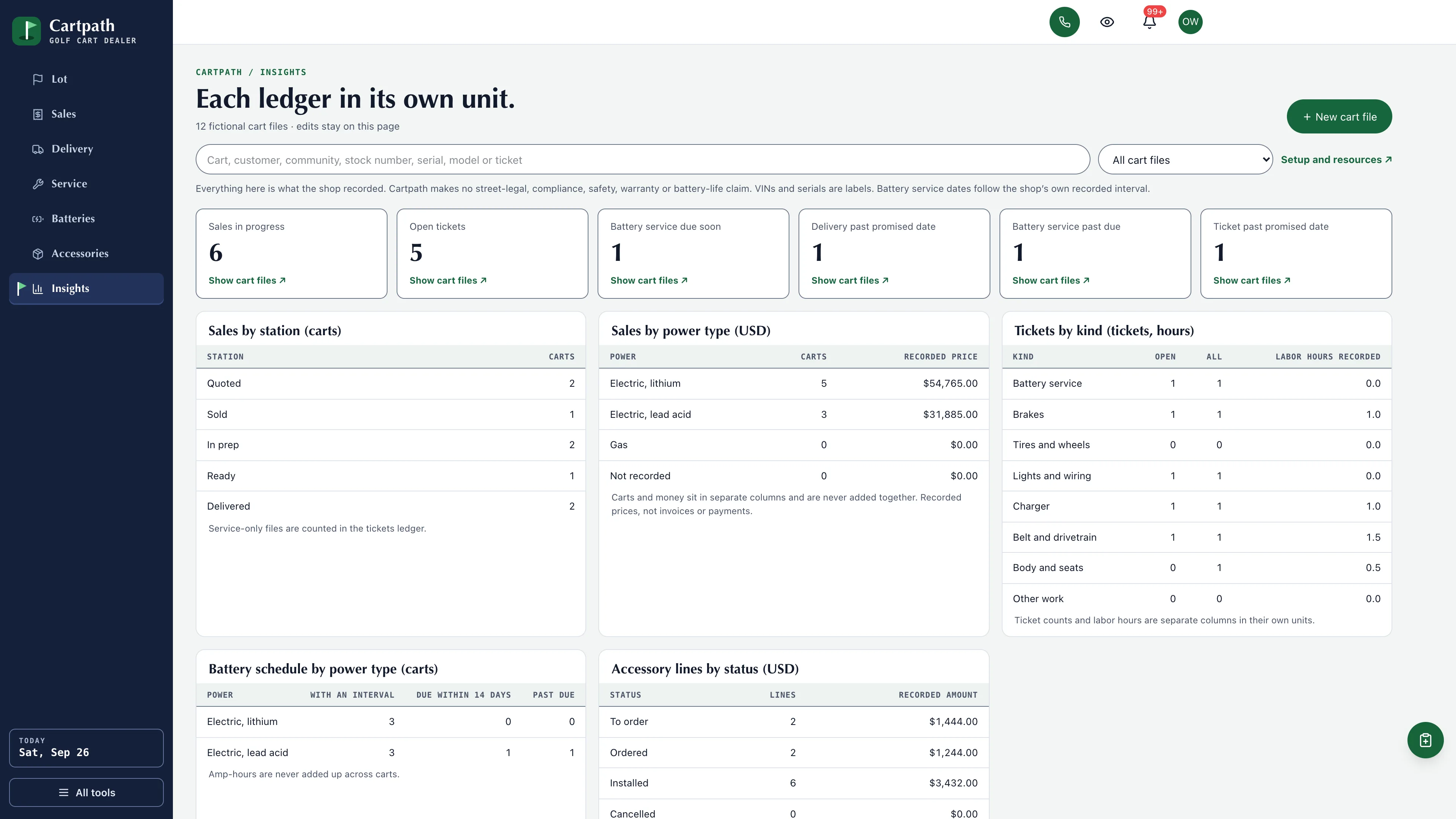
Task: Click the Cartpath flag logo
Action: pos(27,31)
